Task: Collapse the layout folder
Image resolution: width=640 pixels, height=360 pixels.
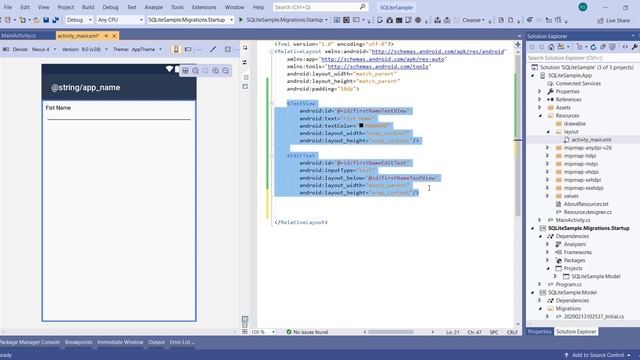Action: [548, 132]
